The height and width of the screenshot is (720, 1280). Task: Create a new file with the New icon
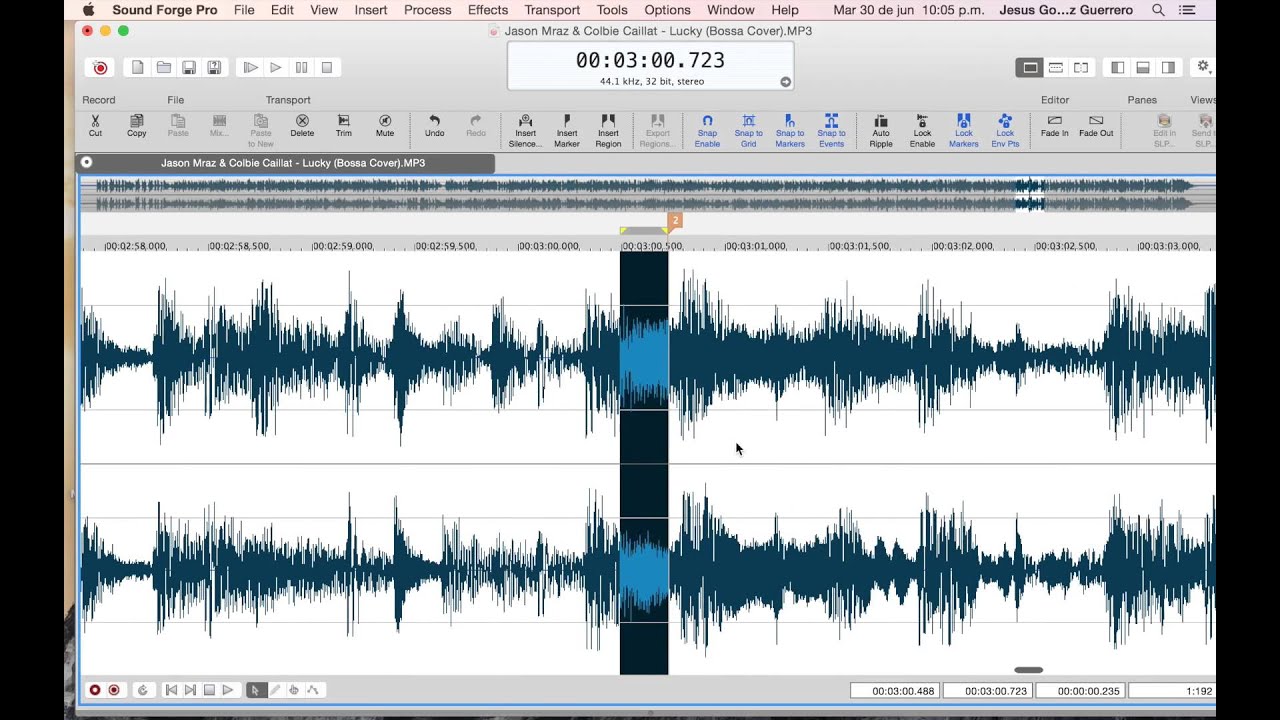point(138,68)
